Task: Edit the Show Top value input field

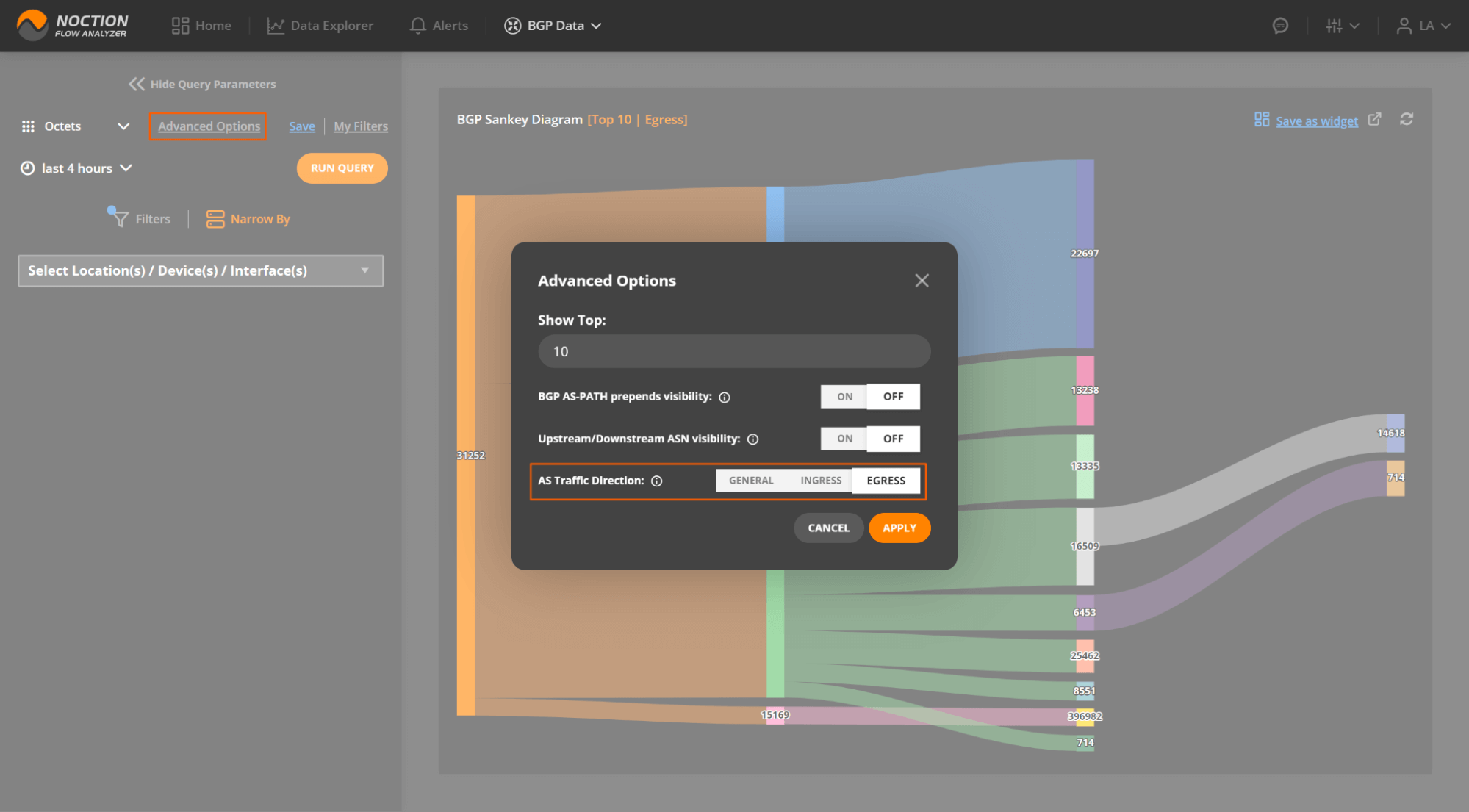Action: tap(734, 351)
